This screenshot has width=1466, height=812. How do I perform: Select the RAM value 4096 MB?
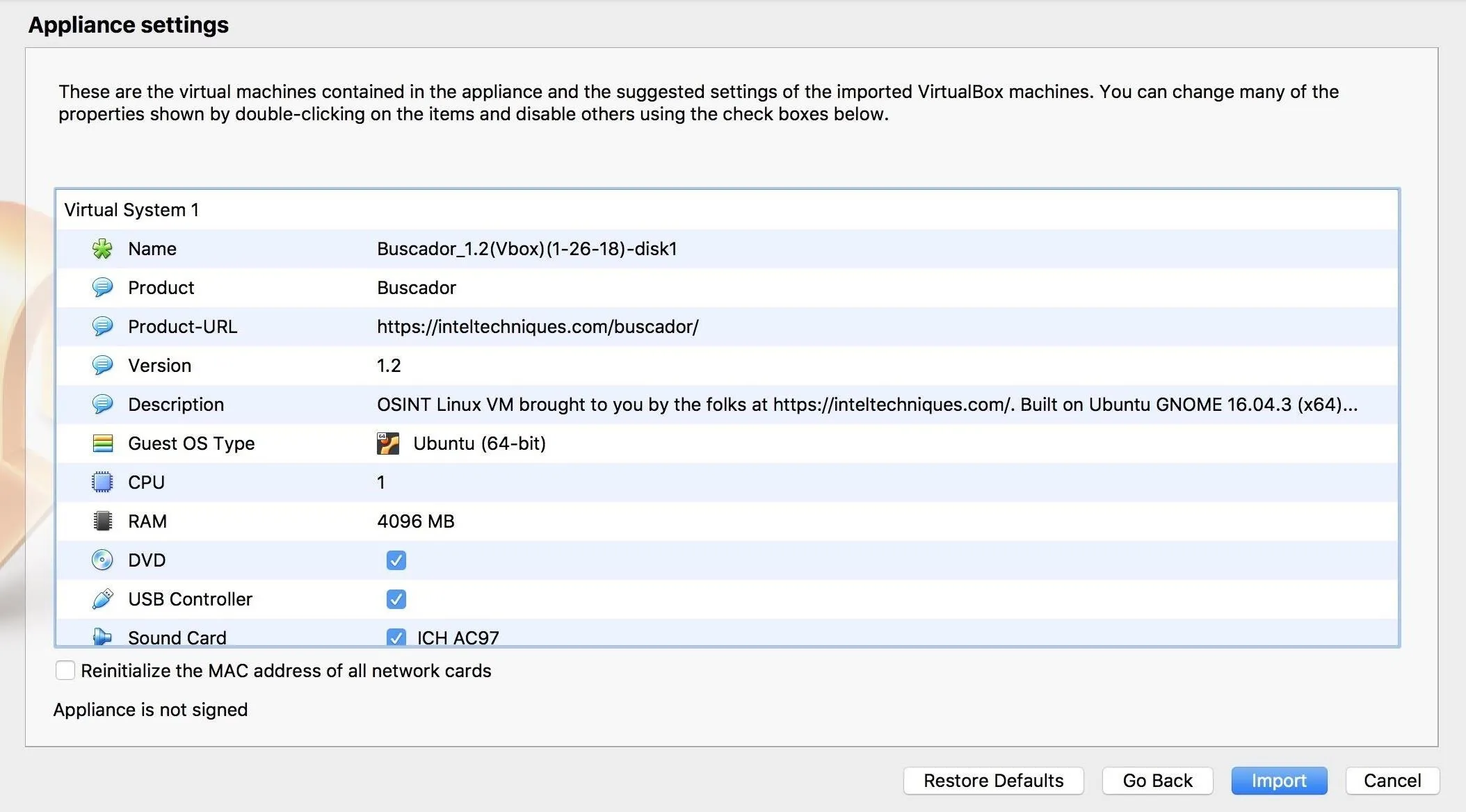pos(416,521)
